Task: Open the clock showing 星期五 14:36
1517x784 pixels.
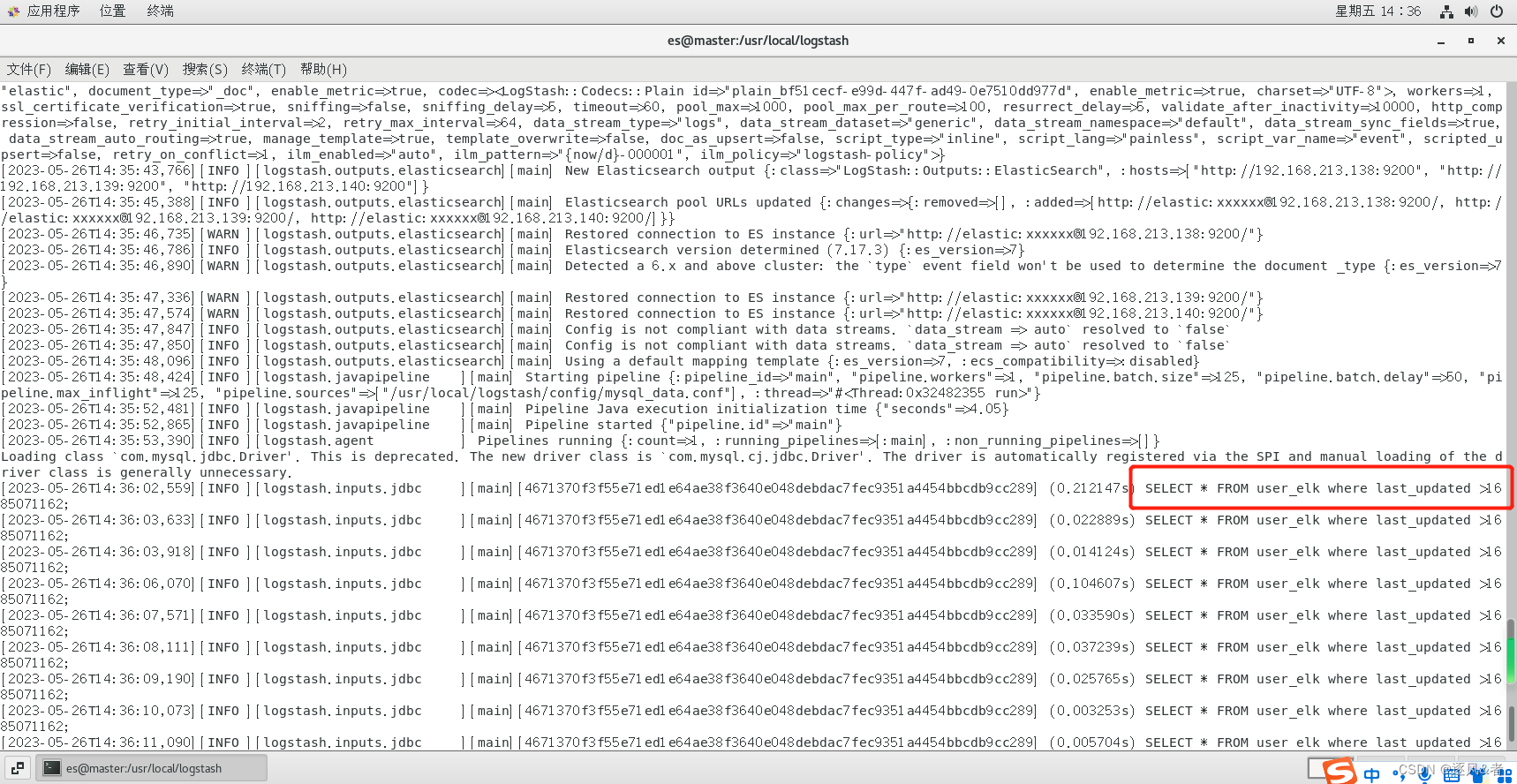Action: [1377, 11]
